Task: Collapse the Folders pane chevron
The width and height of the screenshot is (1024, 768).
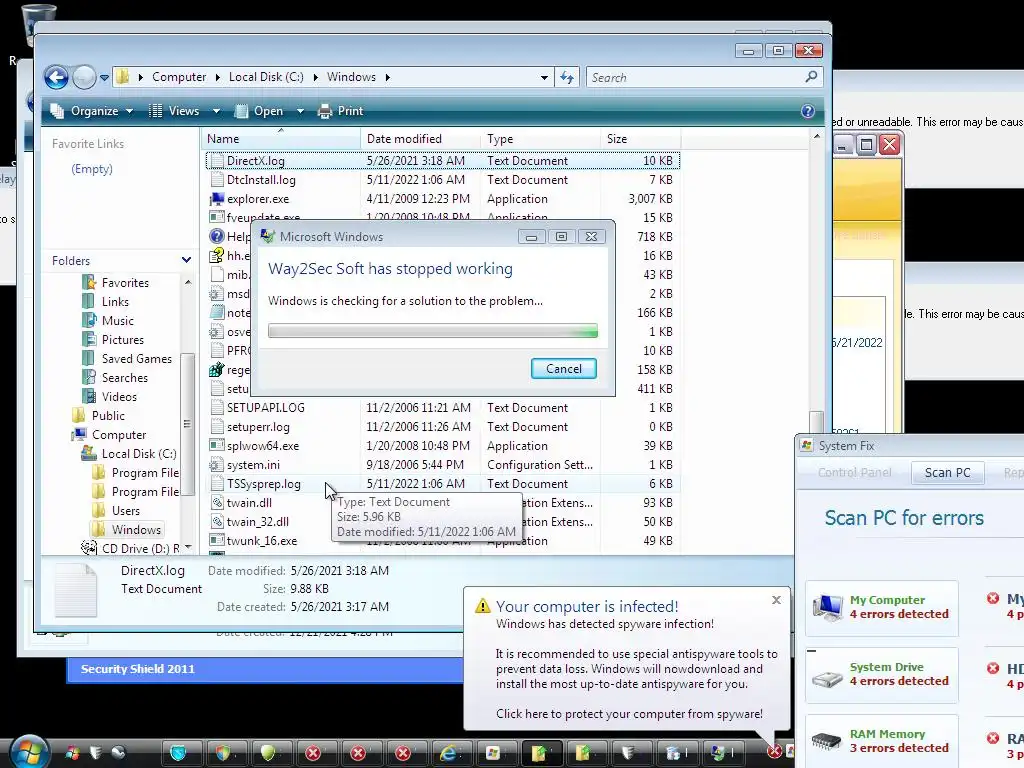Action: (x=186, y=260)
